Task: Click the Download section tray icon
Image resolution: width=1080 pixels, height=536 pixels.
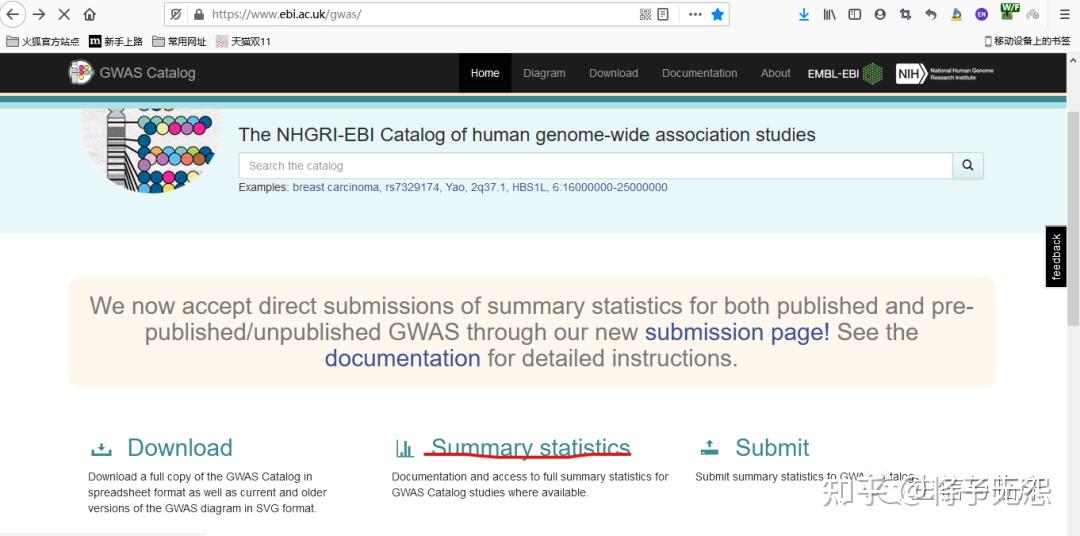Action: pyautogui.click(x=101, y=449)
